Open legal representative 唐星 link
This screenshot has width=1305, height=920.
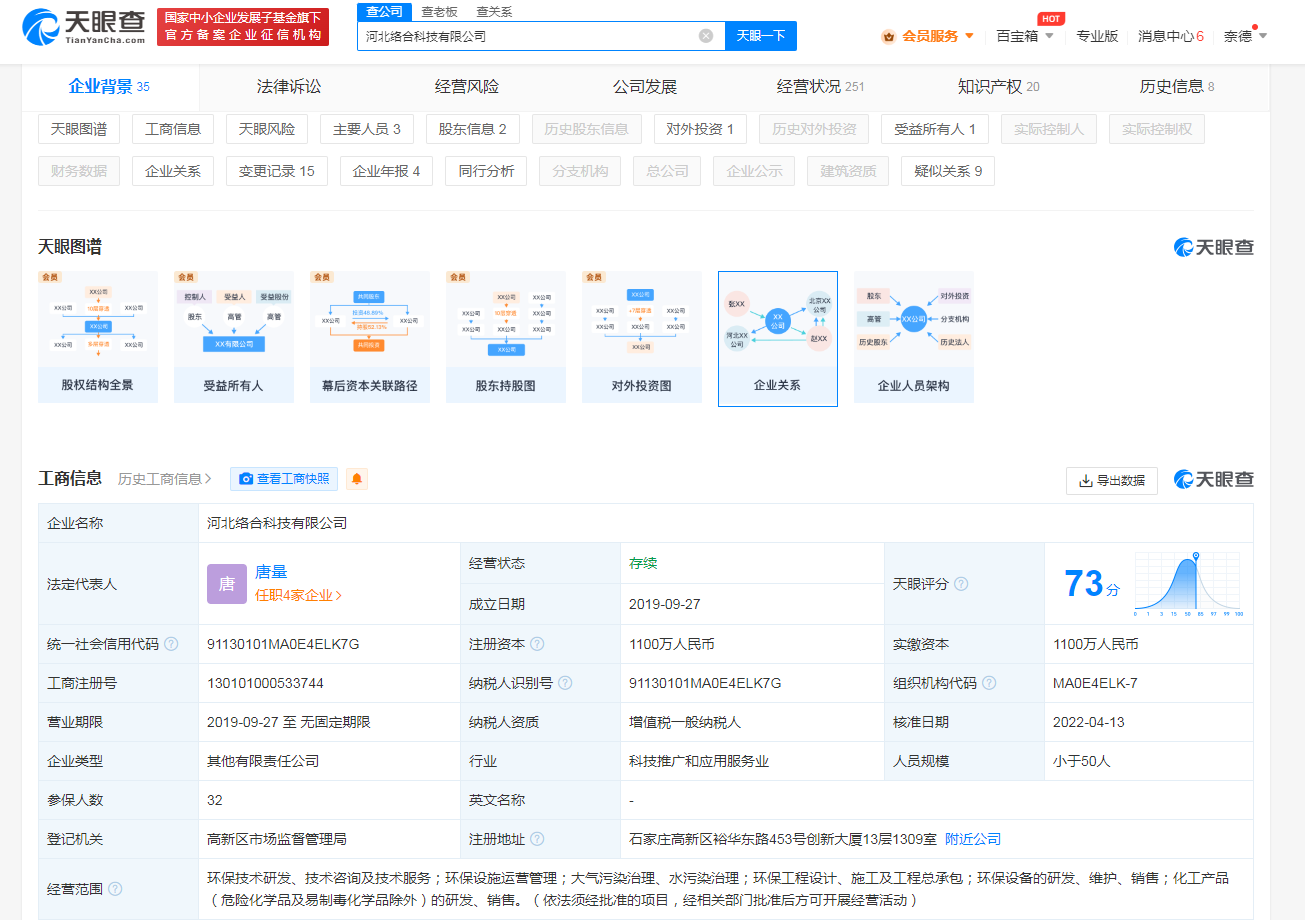pyautogui.click(x=271, y=572)
